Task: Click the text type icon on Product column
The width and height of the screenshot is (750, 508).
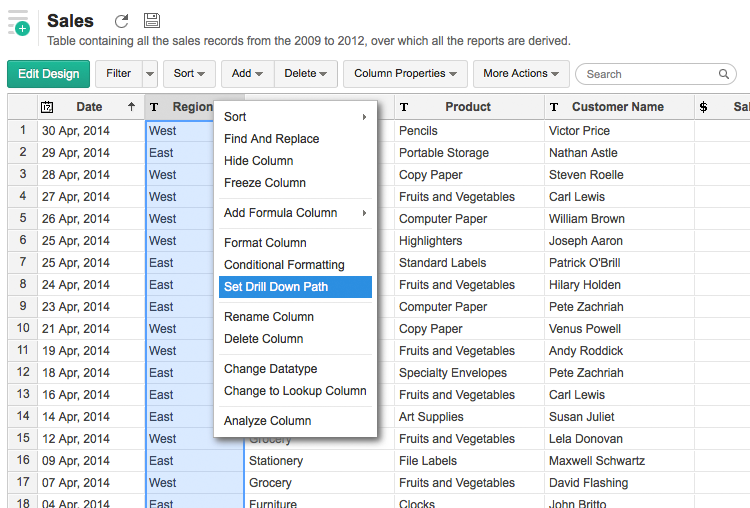Action: pyautogui.click(x=404, y=107)
